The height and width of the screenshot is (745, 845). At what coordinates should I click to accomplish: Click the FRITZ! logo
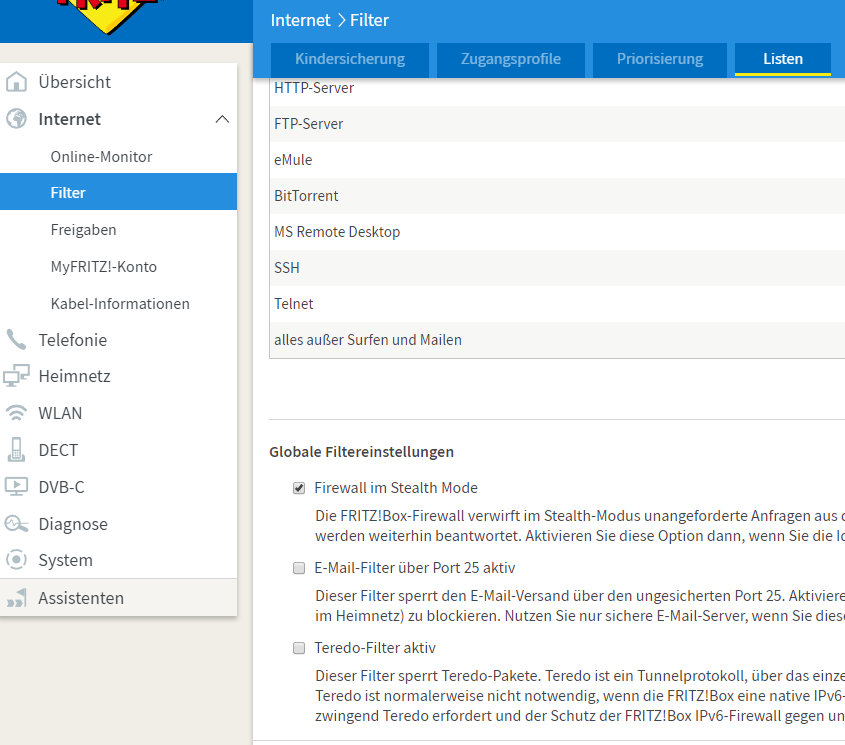[x=110, y=16]
